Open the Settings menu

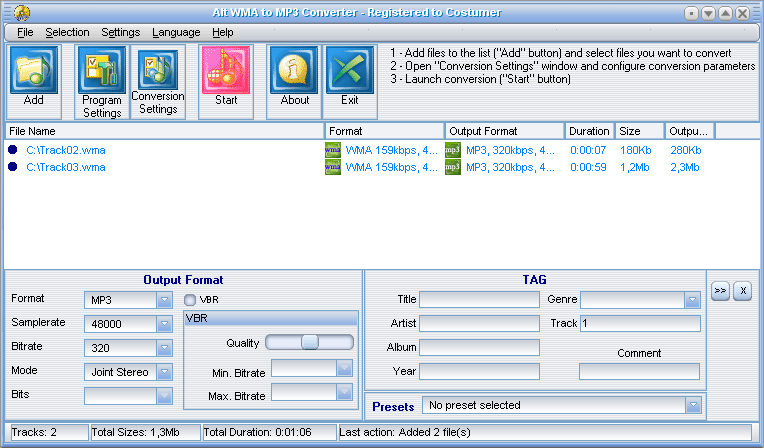coord(120,32)
